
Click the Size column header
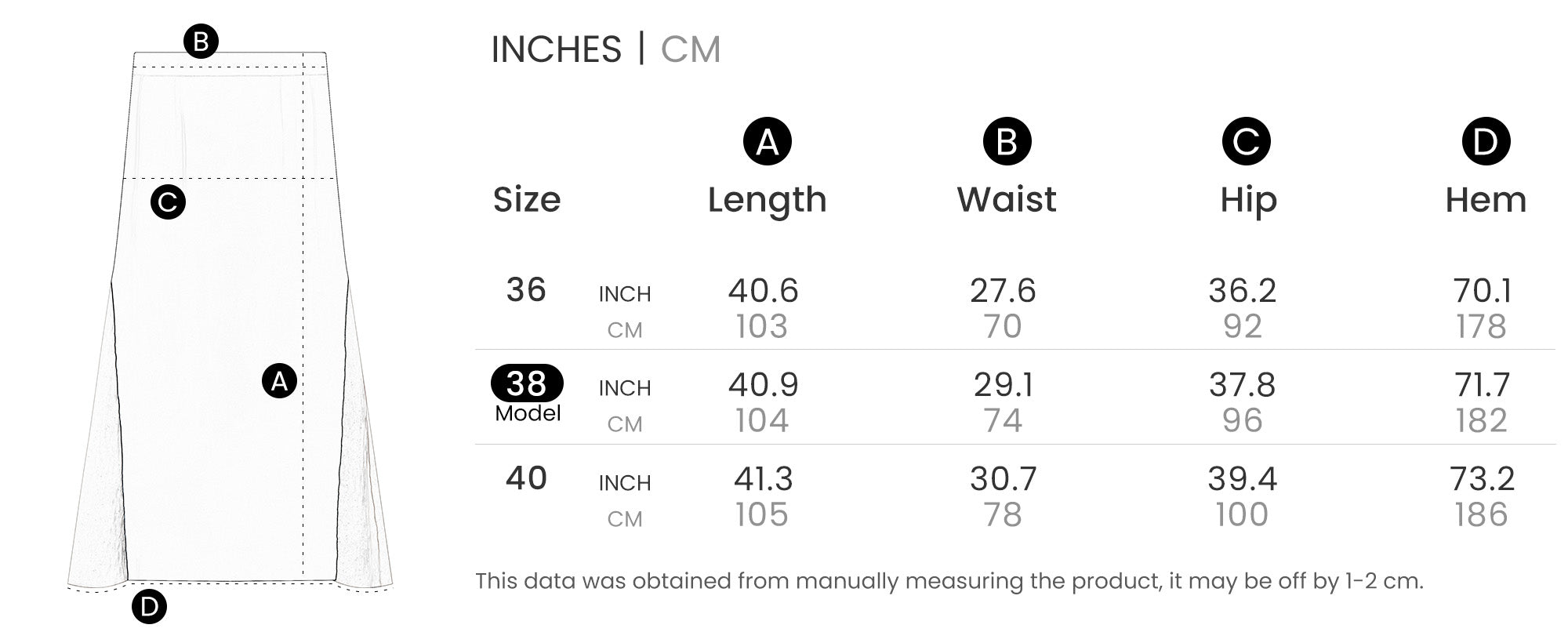527,200
